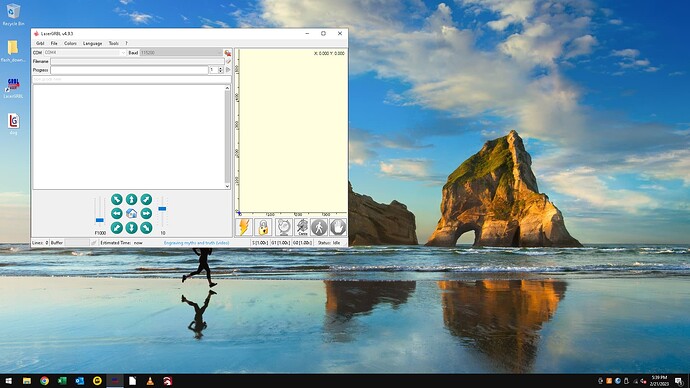Viewport: 690px width, 388px height.
Task: Click the jog up arrow button
Action: (131, 199)
